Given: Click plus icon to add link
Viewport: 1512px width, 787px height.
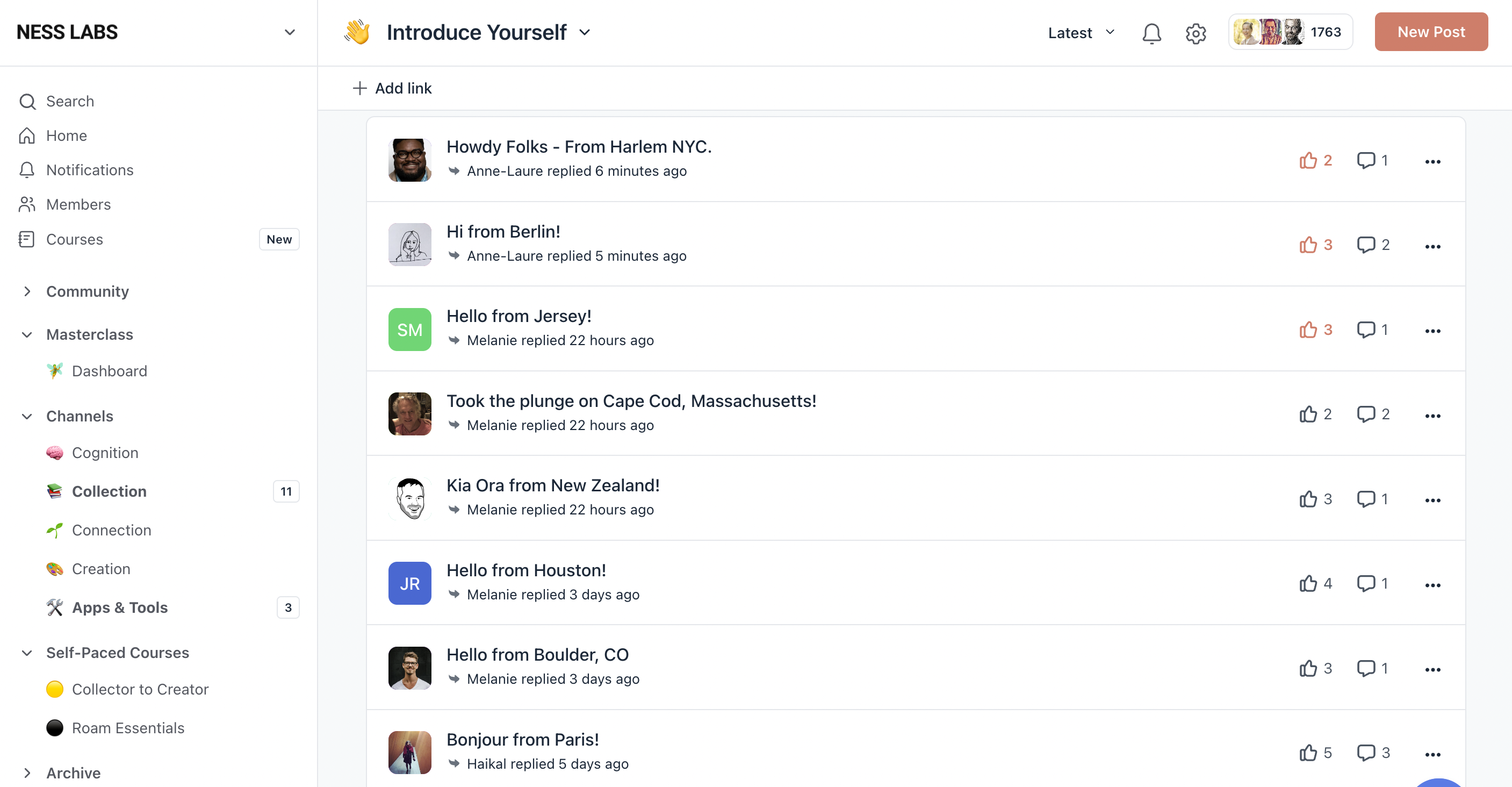Looking at the screenshot, I should [x=359, y=88].
